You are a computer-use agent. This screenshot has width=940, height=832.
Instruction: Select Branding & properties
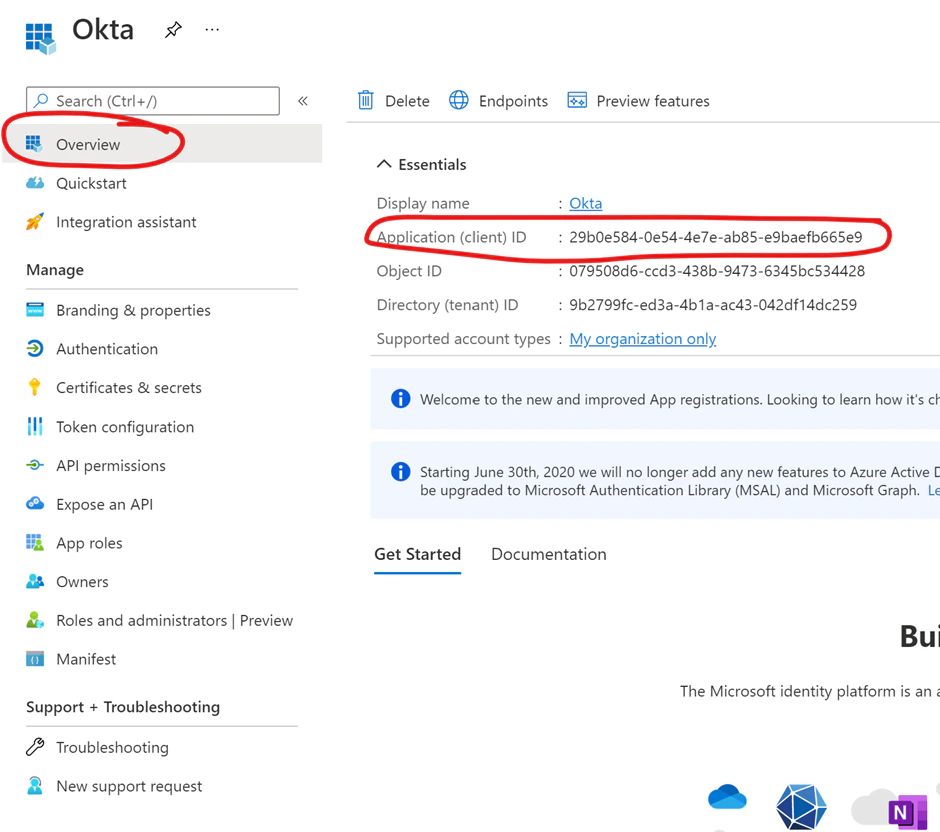134,310
